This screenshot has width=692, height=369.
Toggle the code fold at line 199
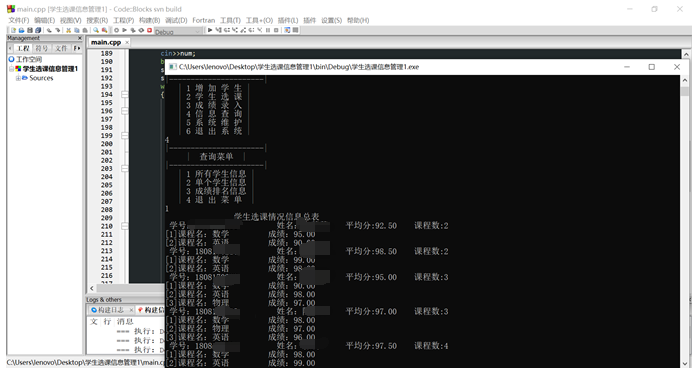click(124, 136)
